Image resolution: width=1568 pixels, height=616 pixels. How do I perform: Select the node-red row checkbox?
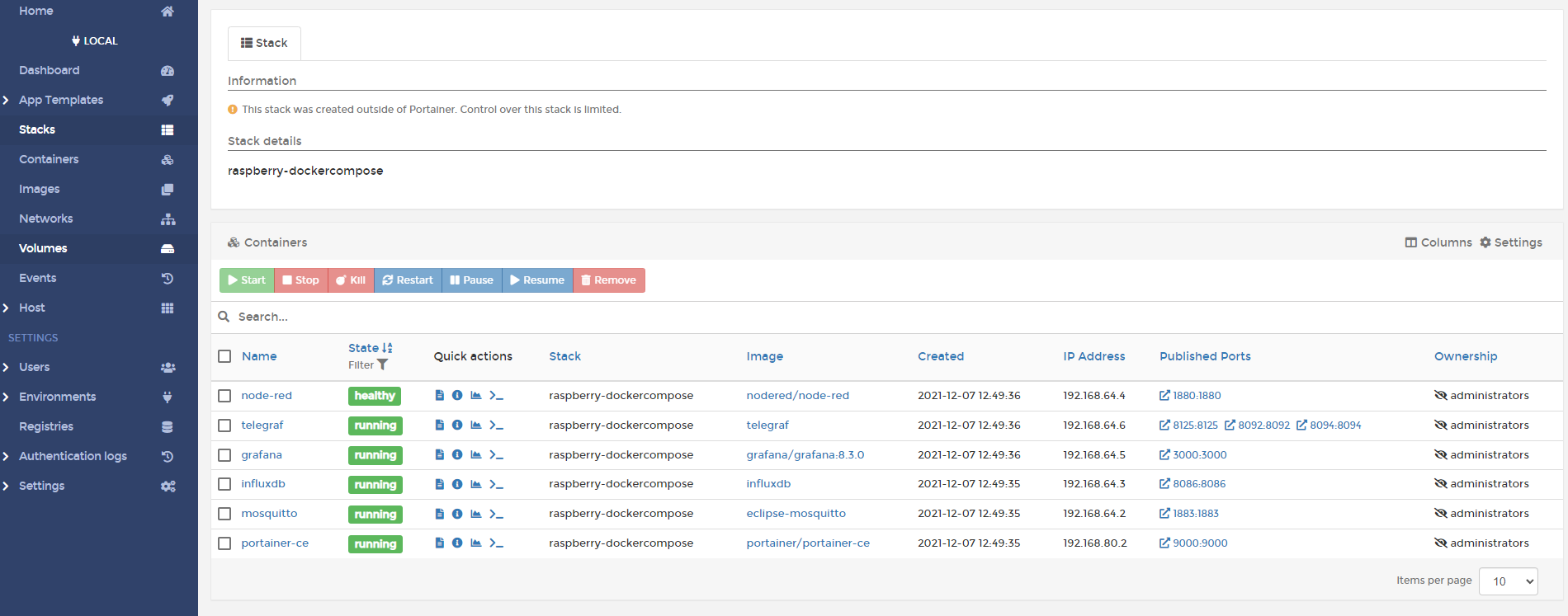(x=224, y=396)
